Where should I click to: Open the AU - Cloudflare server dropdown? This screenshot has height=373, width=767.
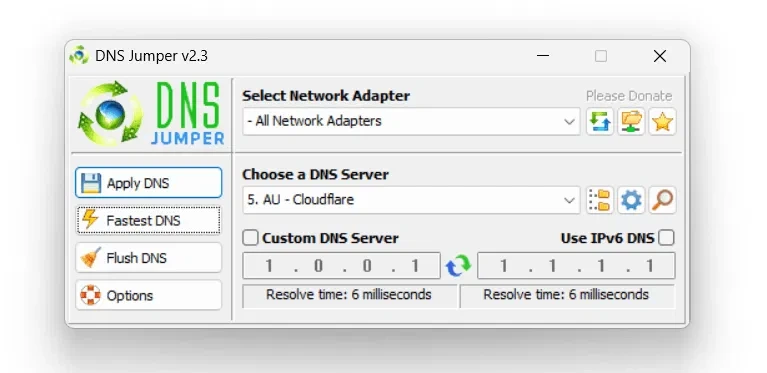tap(411, 200)
